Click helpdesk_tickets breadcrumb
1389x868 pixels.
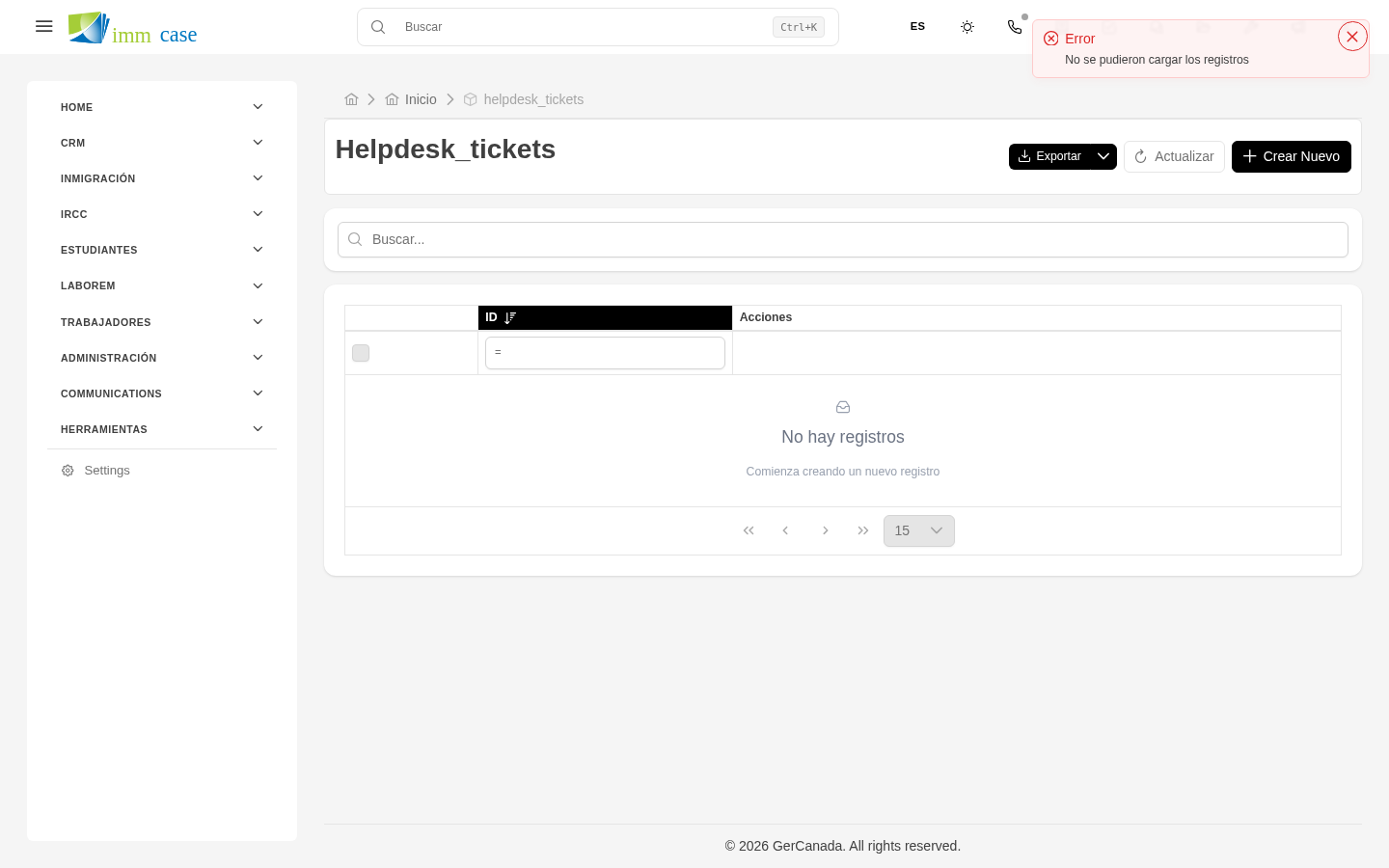[x=524, y=99]
